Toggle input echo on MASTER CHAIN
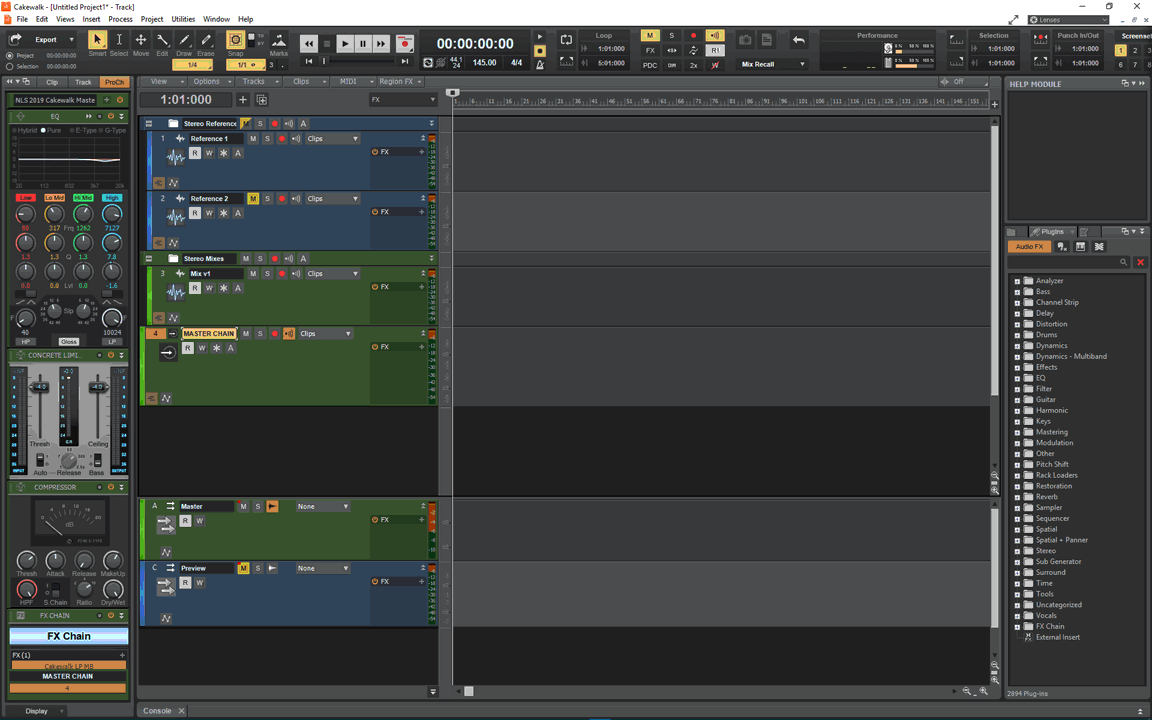 click(289, 334)
